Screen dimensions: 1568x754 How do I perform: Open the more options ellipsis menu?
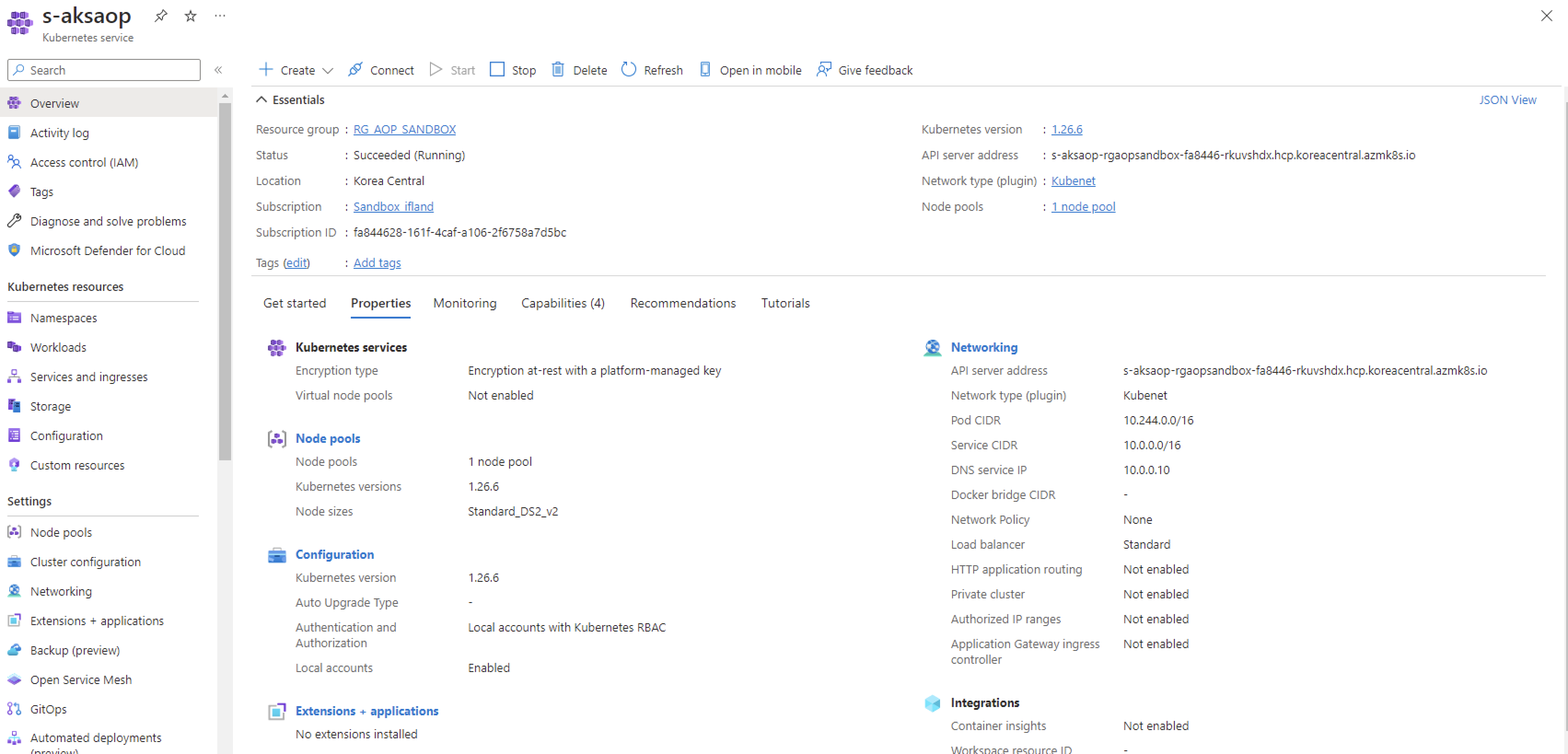click(221, 16)
